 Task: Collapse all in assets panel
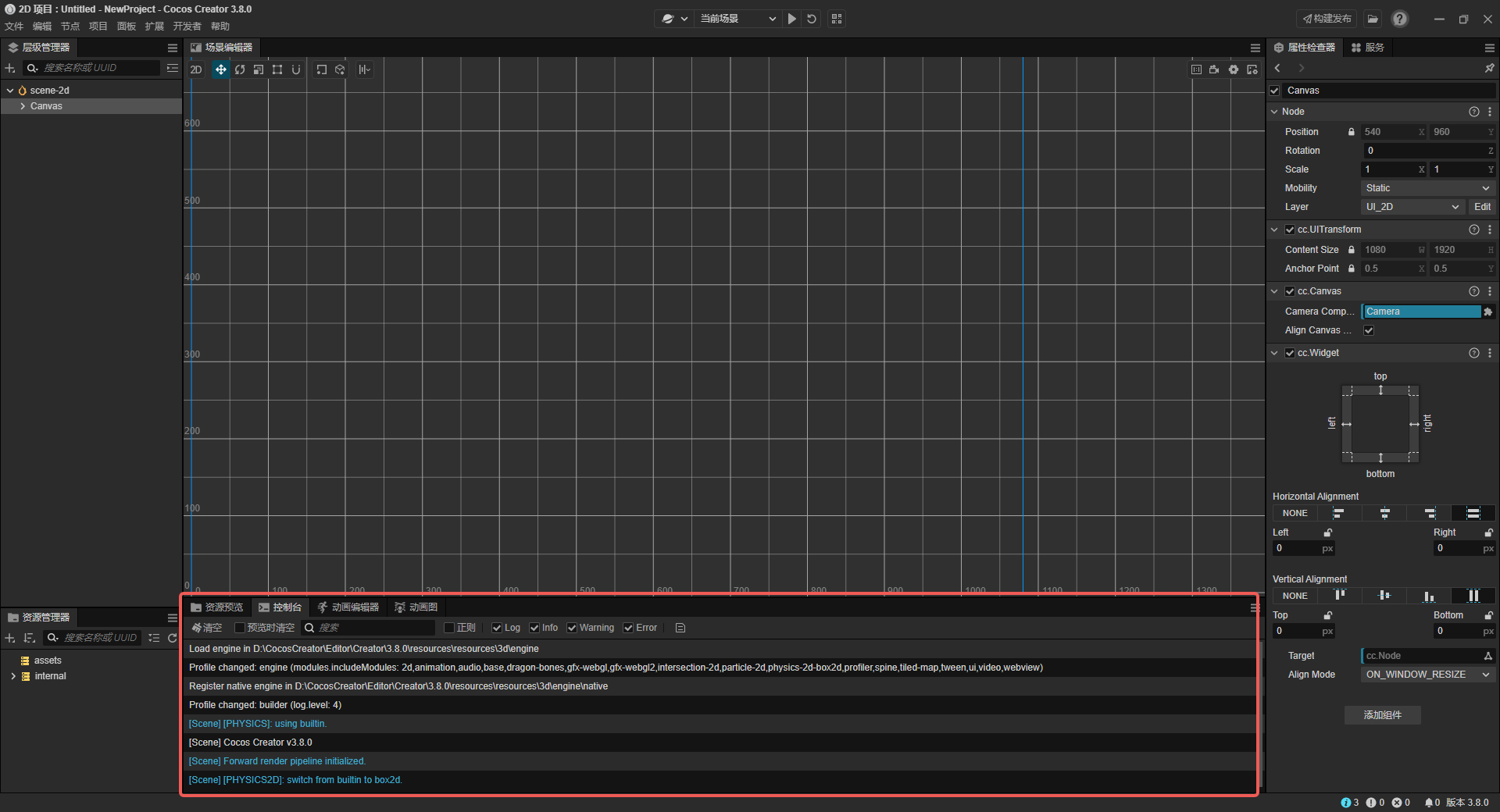pyautogui.click(x=154, y=638)
